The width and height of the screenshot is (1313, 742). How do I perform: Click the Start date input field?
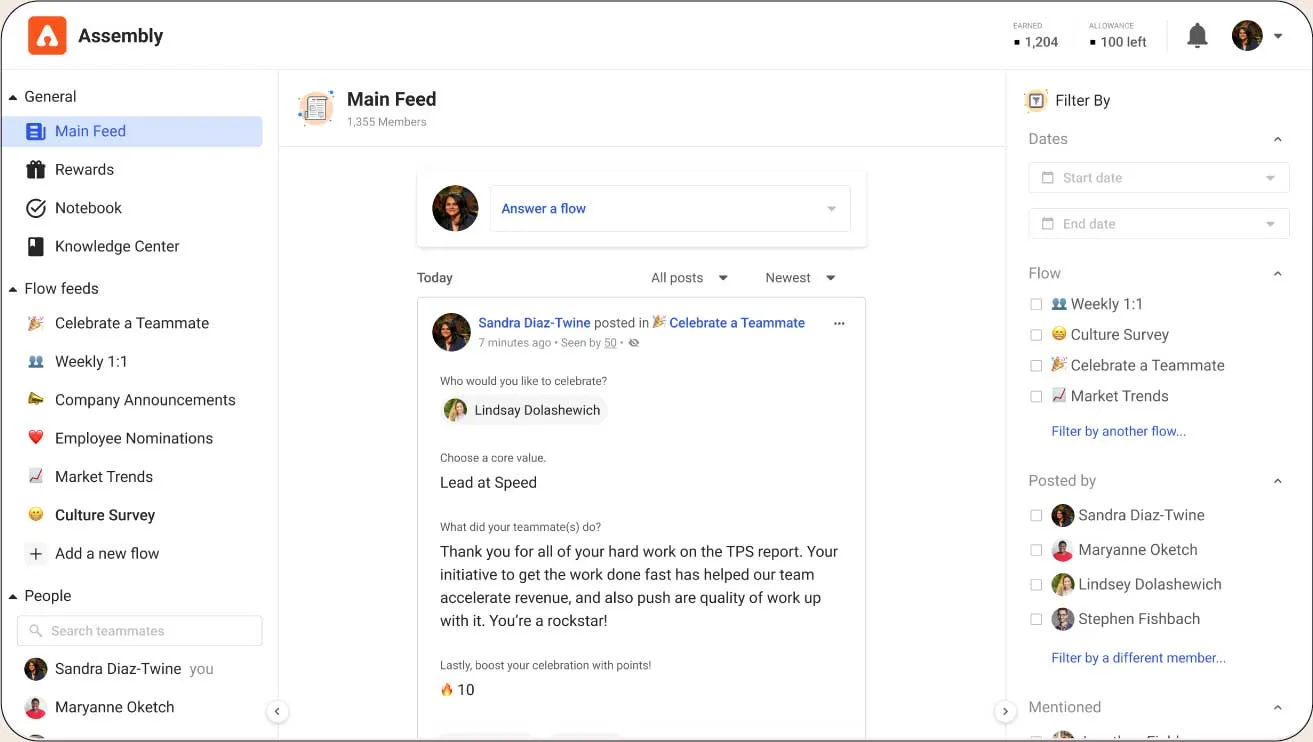(1157, 177)
